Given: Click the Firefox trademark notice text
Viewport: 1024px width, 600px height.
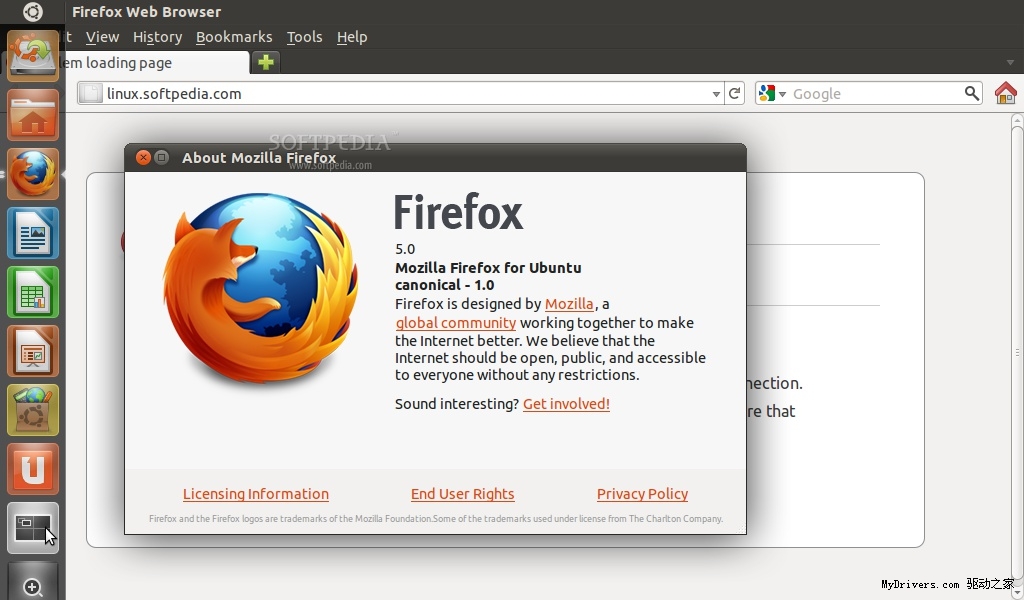Looking at the screenshot, I should pyautogui.click(x=436, y=518).
